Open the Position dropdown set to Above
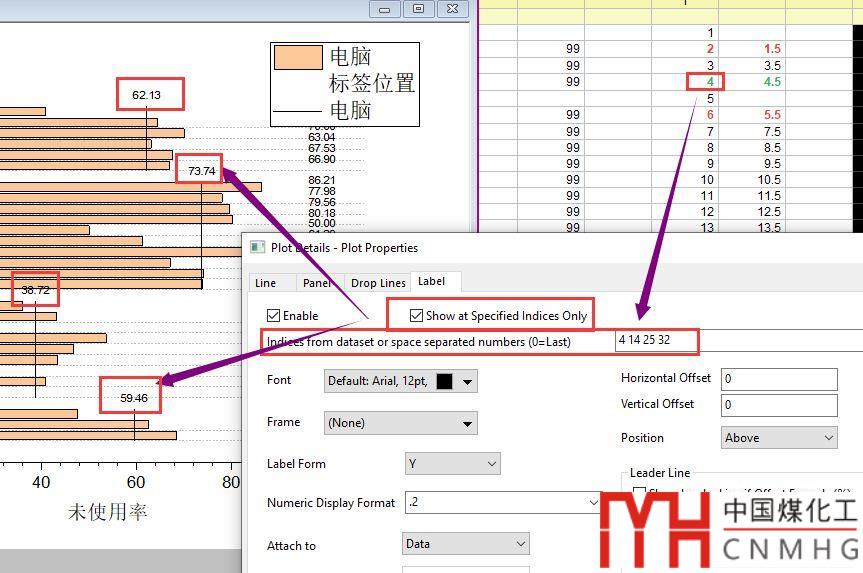The image size is (863, 573). tap(828, 438)
